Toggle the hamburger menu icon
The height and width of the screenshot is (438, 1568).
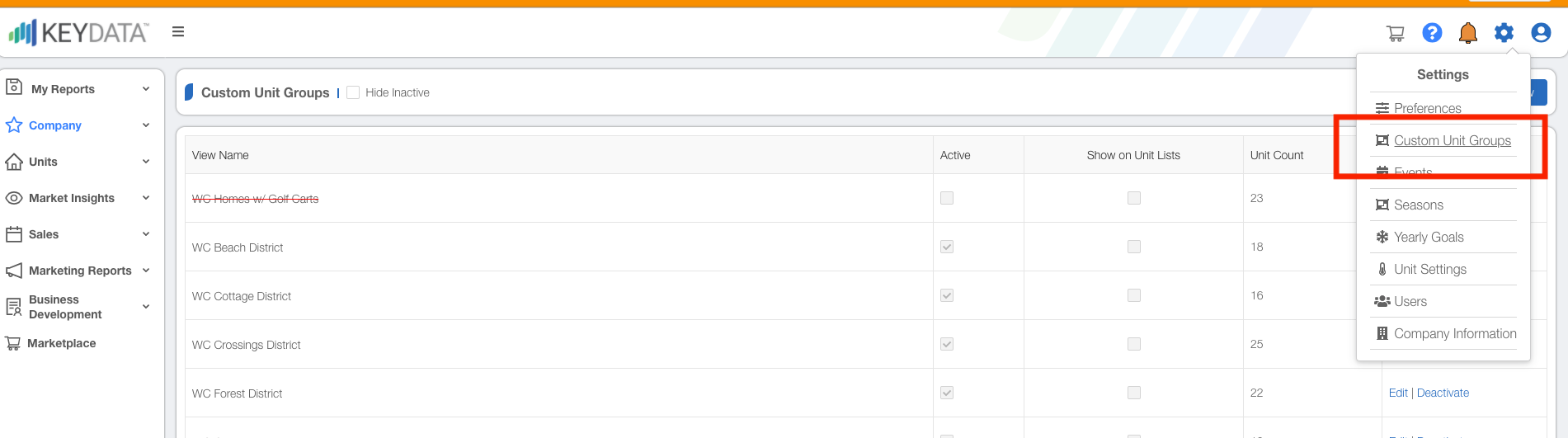coord(178,32)
